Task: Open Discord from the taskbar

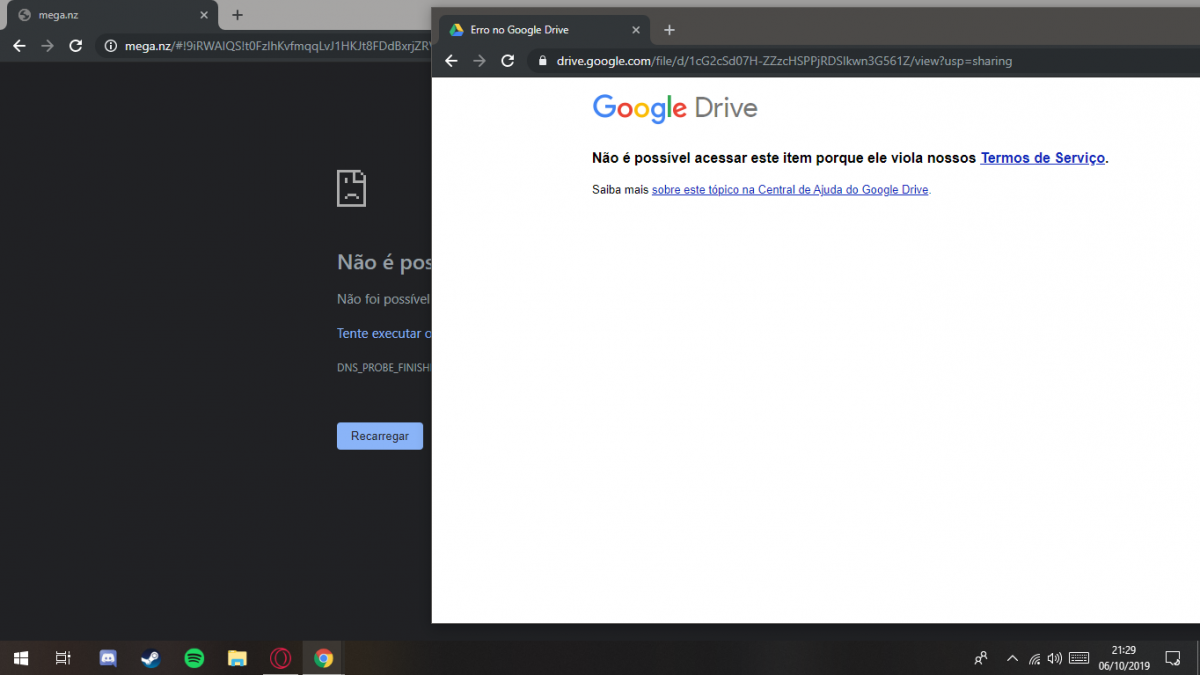Action: pyautogui.click(x=108, y=658)
